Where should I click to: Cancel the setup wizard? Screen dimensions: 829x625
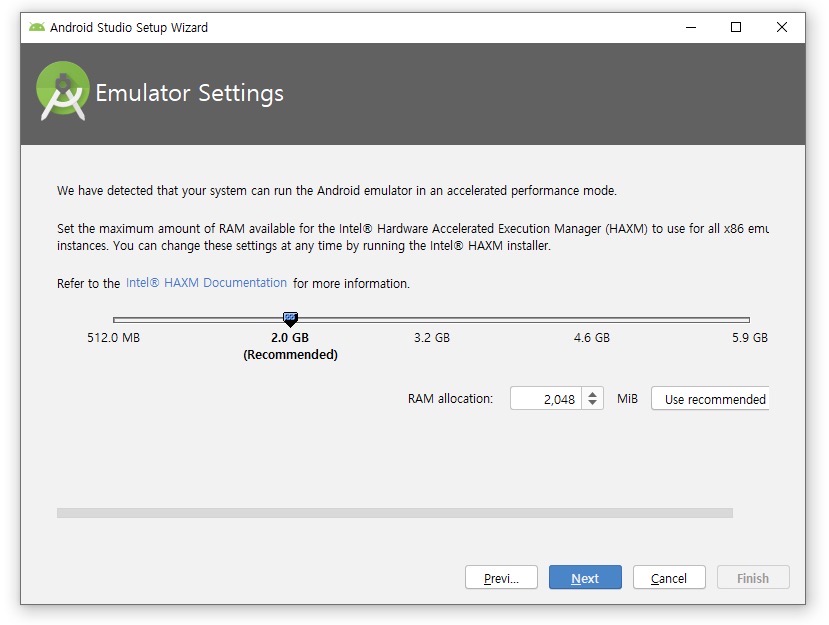click(x=669, y=577)
